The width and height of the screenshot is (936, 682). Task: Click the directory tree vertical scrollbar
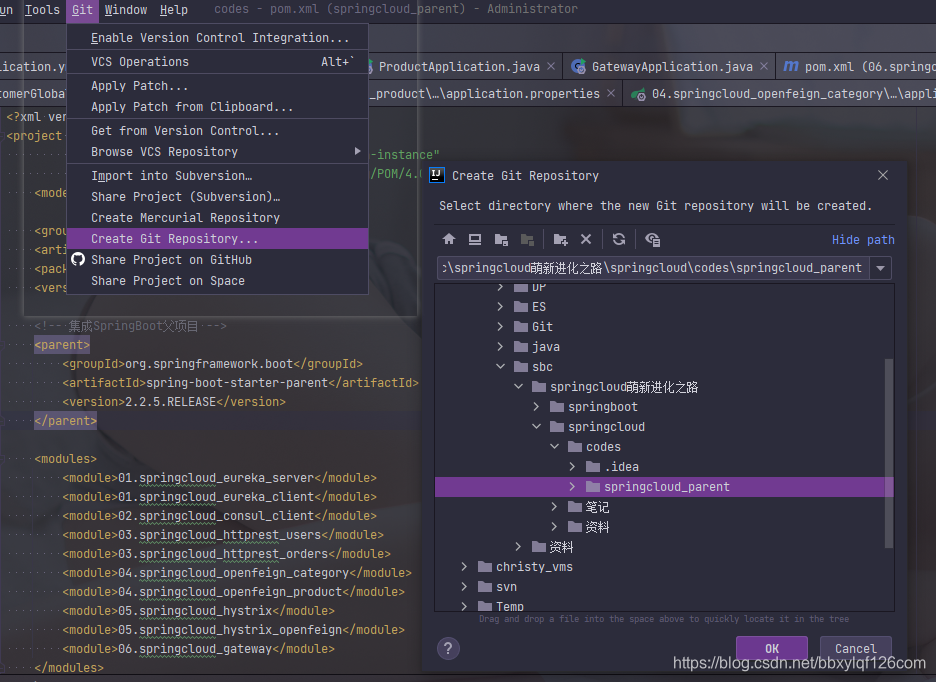[x=888, y=453]
